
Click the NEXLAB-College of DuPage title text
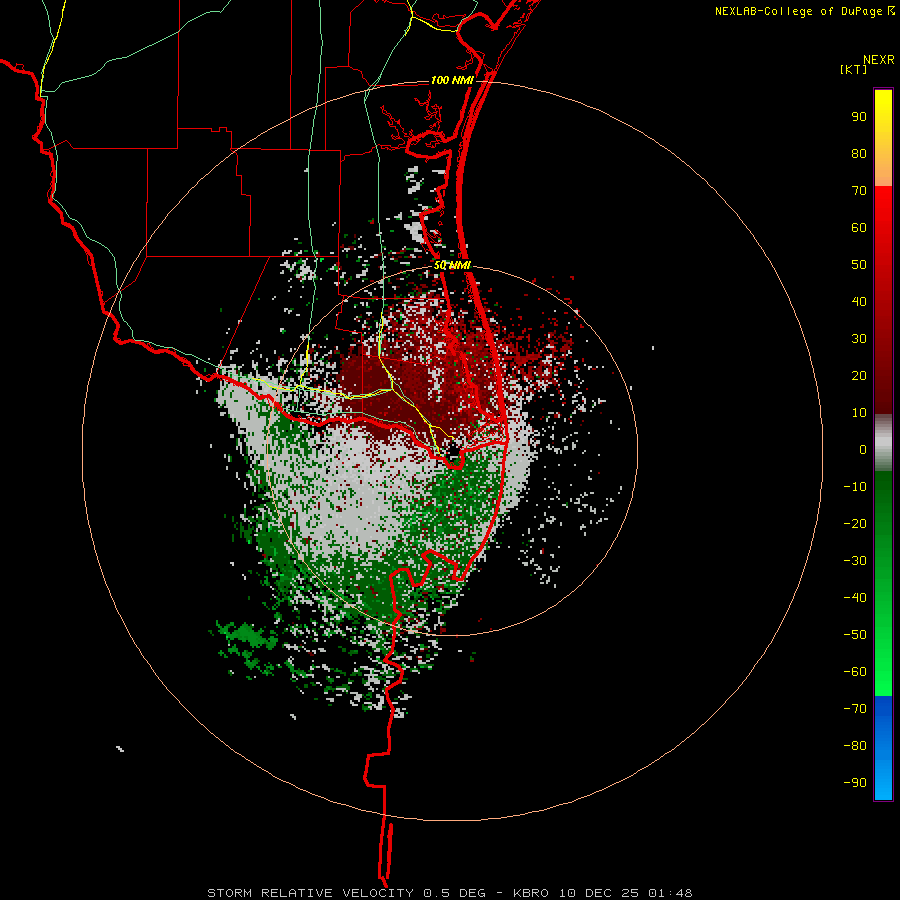(x=799, y=11)
